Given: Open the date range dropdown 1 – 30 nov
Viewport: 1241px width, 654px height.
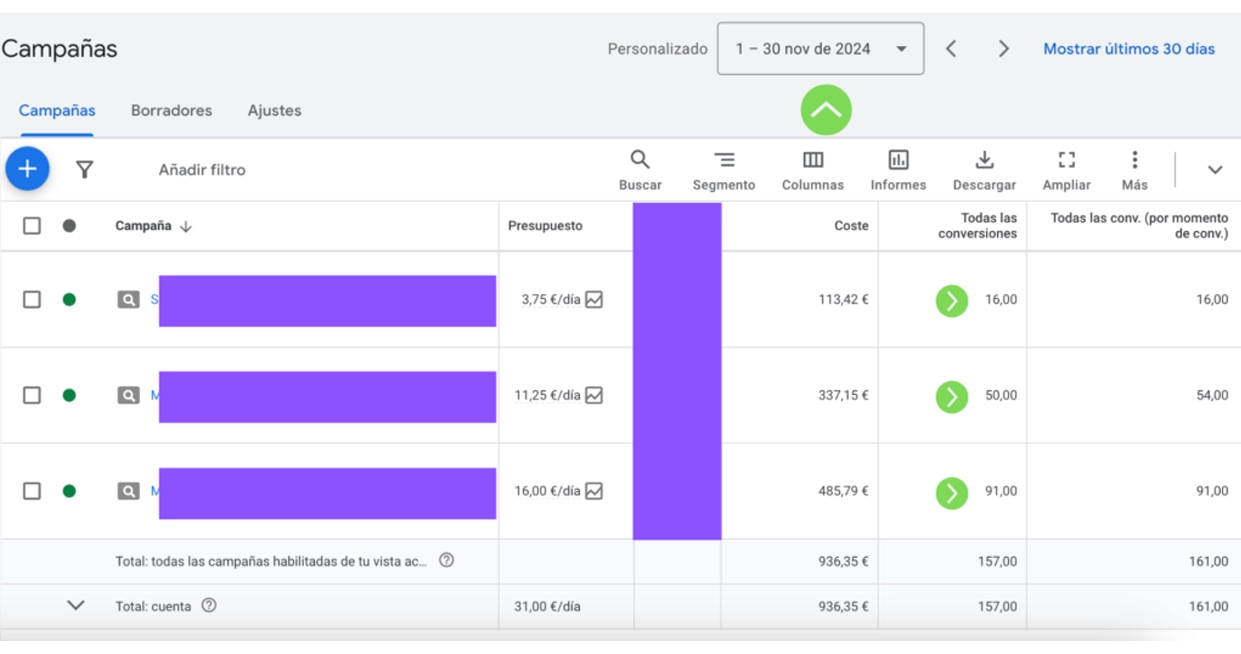Looking at the screenshot, I should coord(820,49).
